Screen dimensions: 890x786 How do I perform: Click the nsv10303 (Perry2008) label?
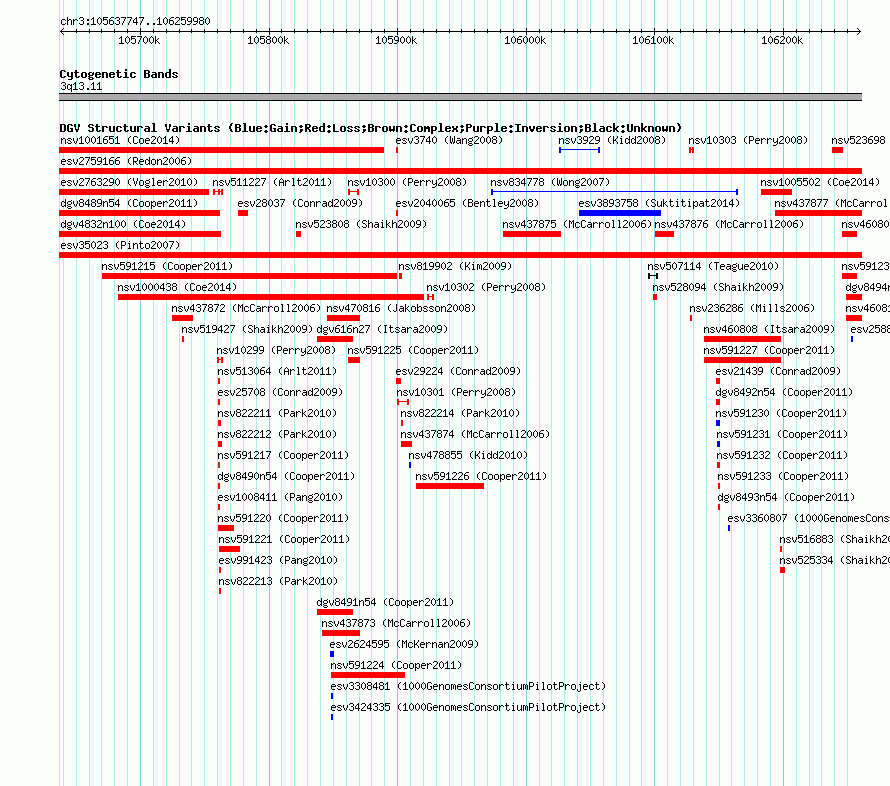[748, 140]
